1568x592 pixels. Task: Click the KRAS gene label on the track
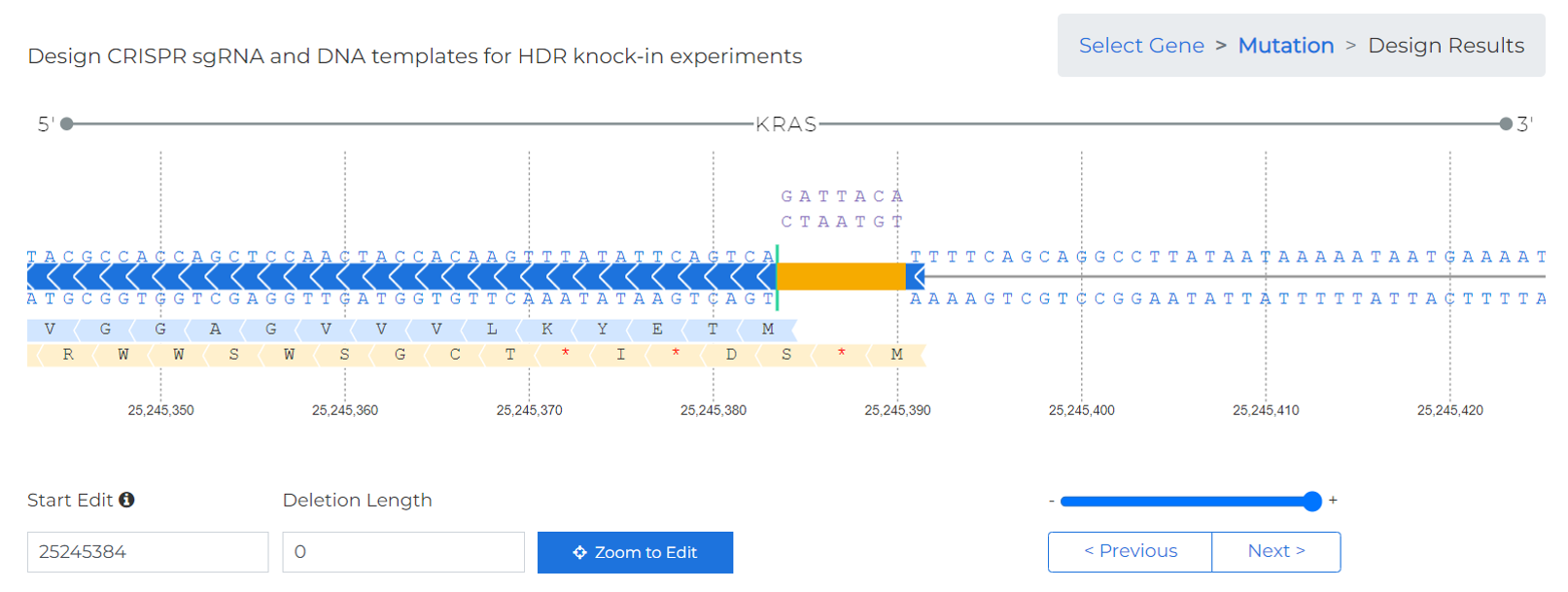click(x=786, y=124)
